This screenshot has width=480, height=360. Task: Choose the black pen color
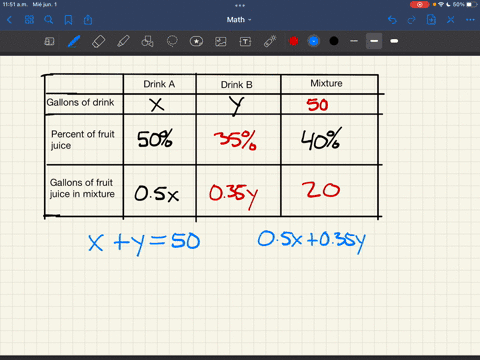click(x=334, y=41)
